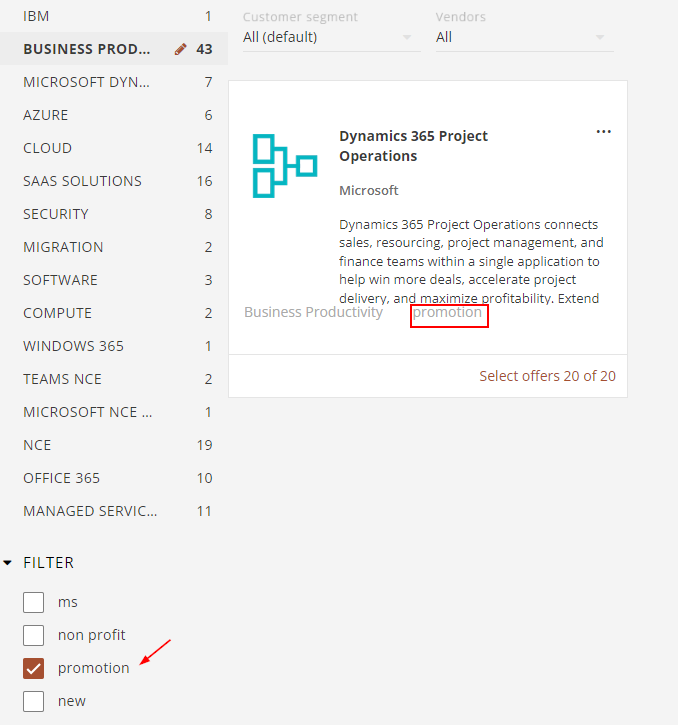Select the CLOUD category

114,148
